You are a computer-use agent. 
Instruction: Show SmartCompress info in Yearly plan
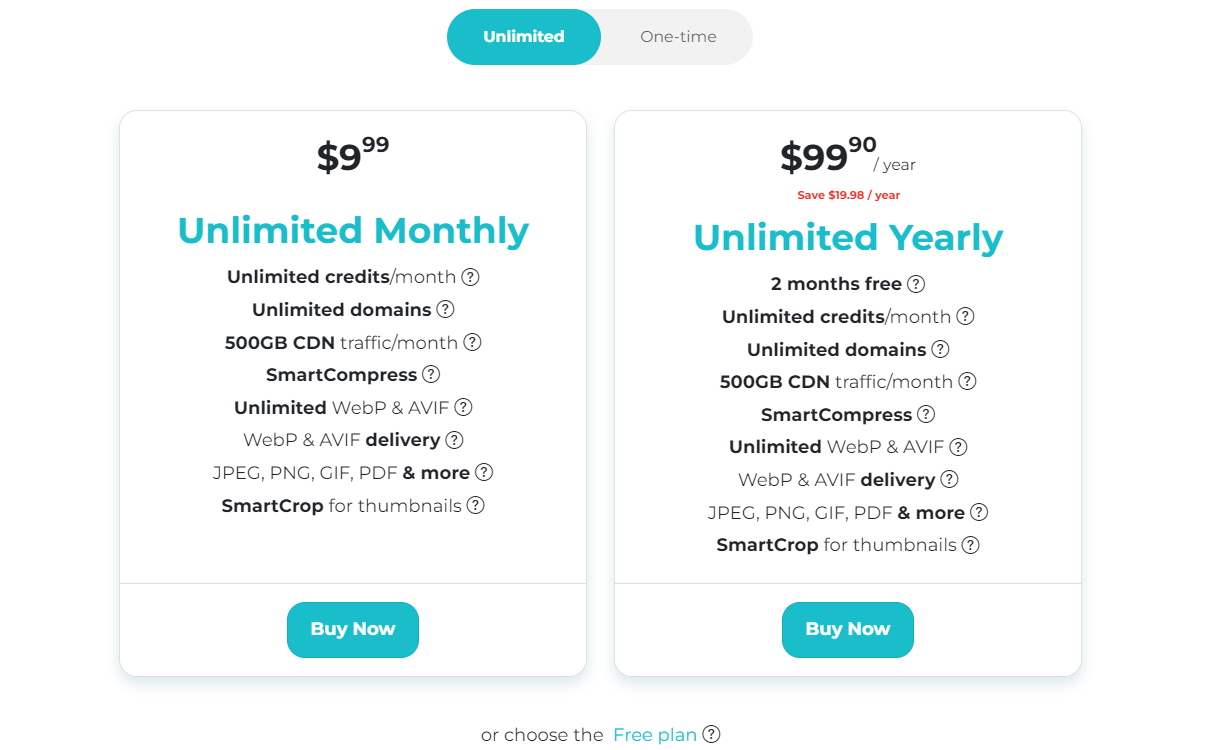click(926, 415)
